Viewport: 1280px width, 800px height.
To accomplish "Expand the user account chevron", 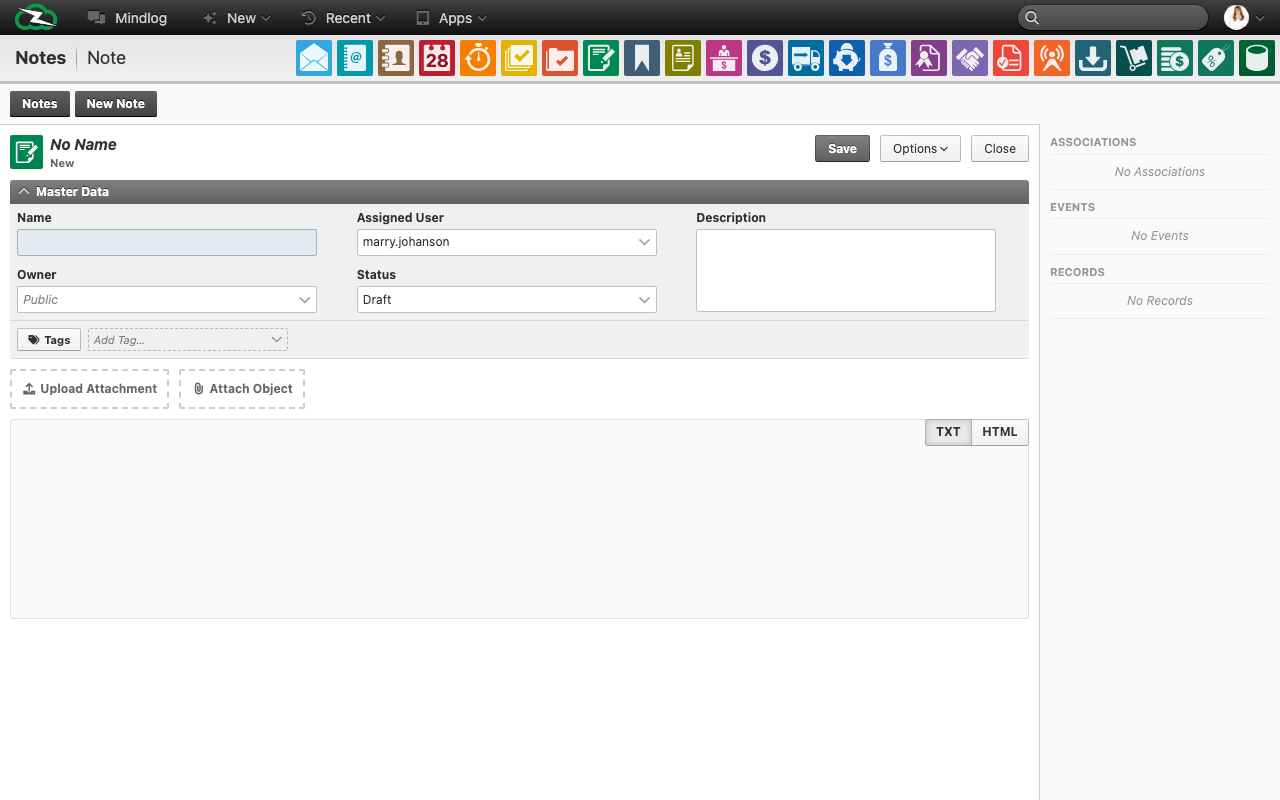I will (x=1260, y=18).
